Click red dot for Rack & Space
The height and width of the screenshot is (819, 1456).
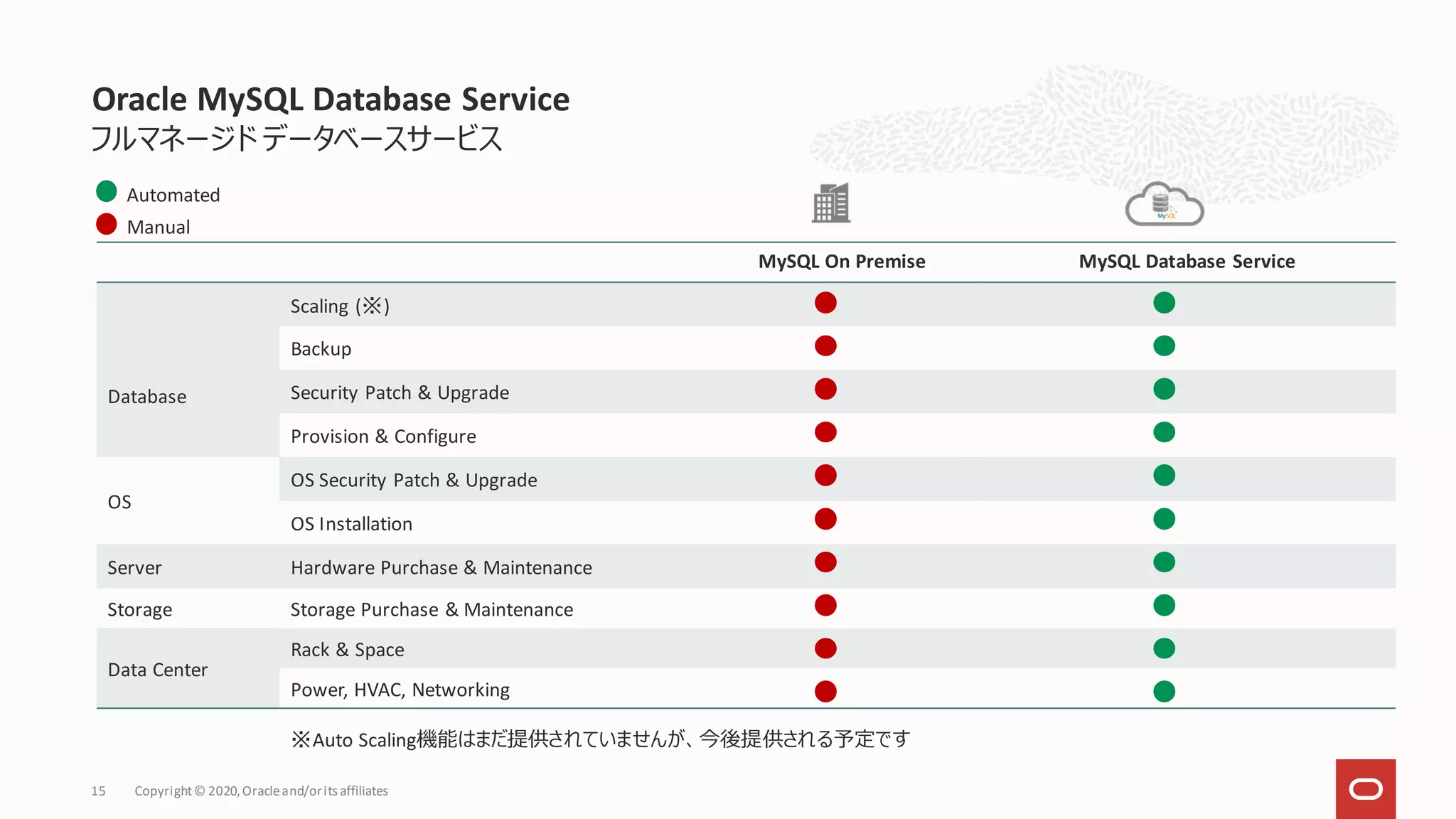[825, 648]
